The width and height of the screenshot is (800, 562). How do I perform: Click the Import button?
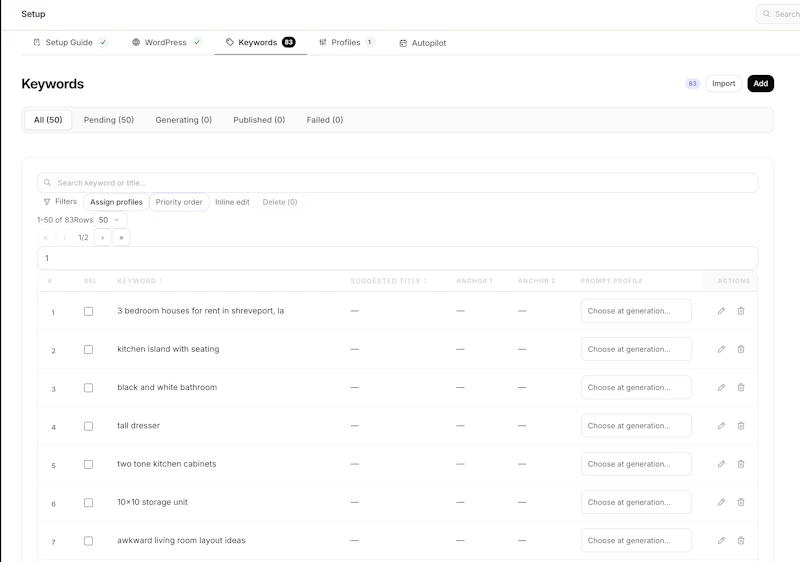click(x=723, y=84)
